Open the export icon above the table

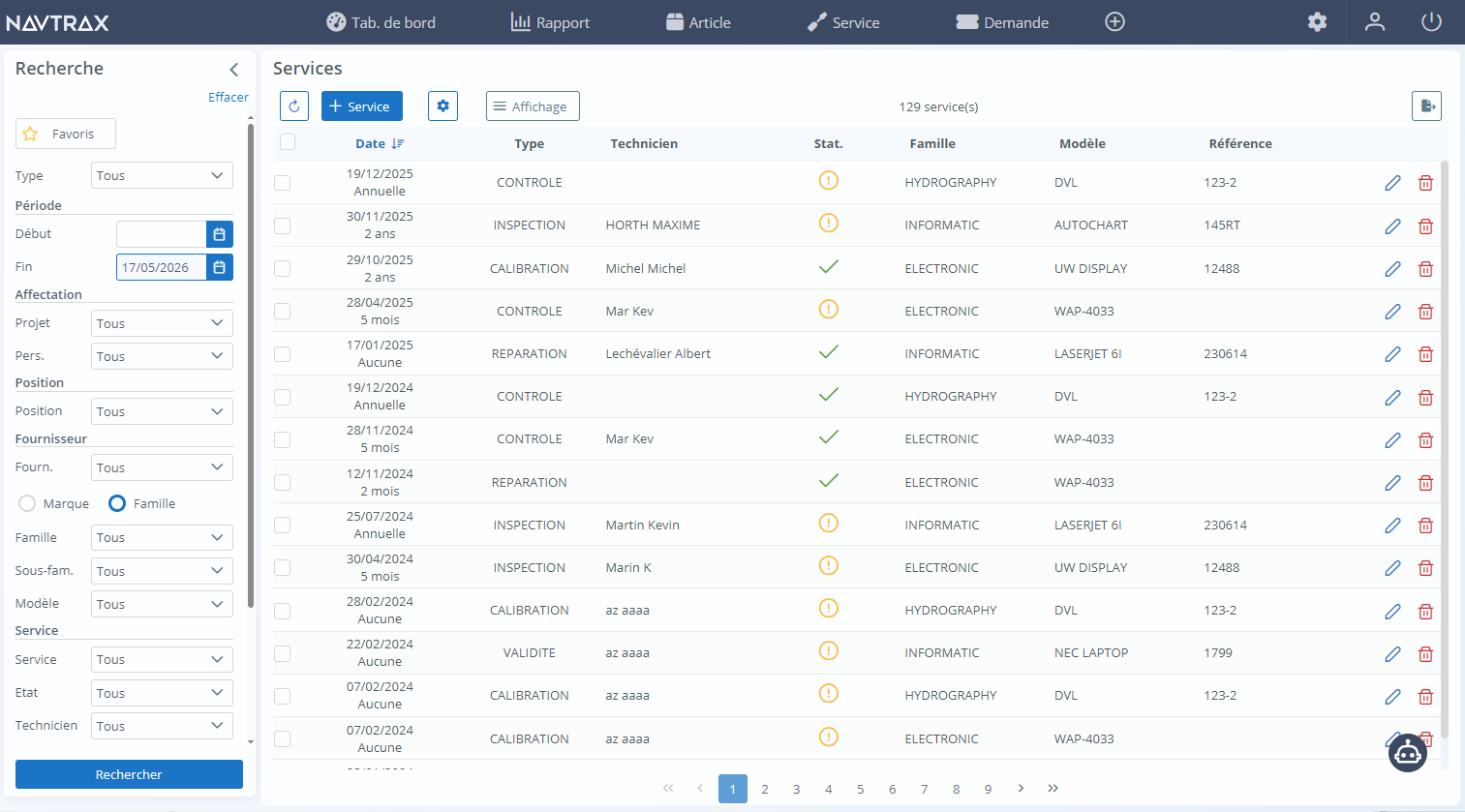[x=1426, y=105]
